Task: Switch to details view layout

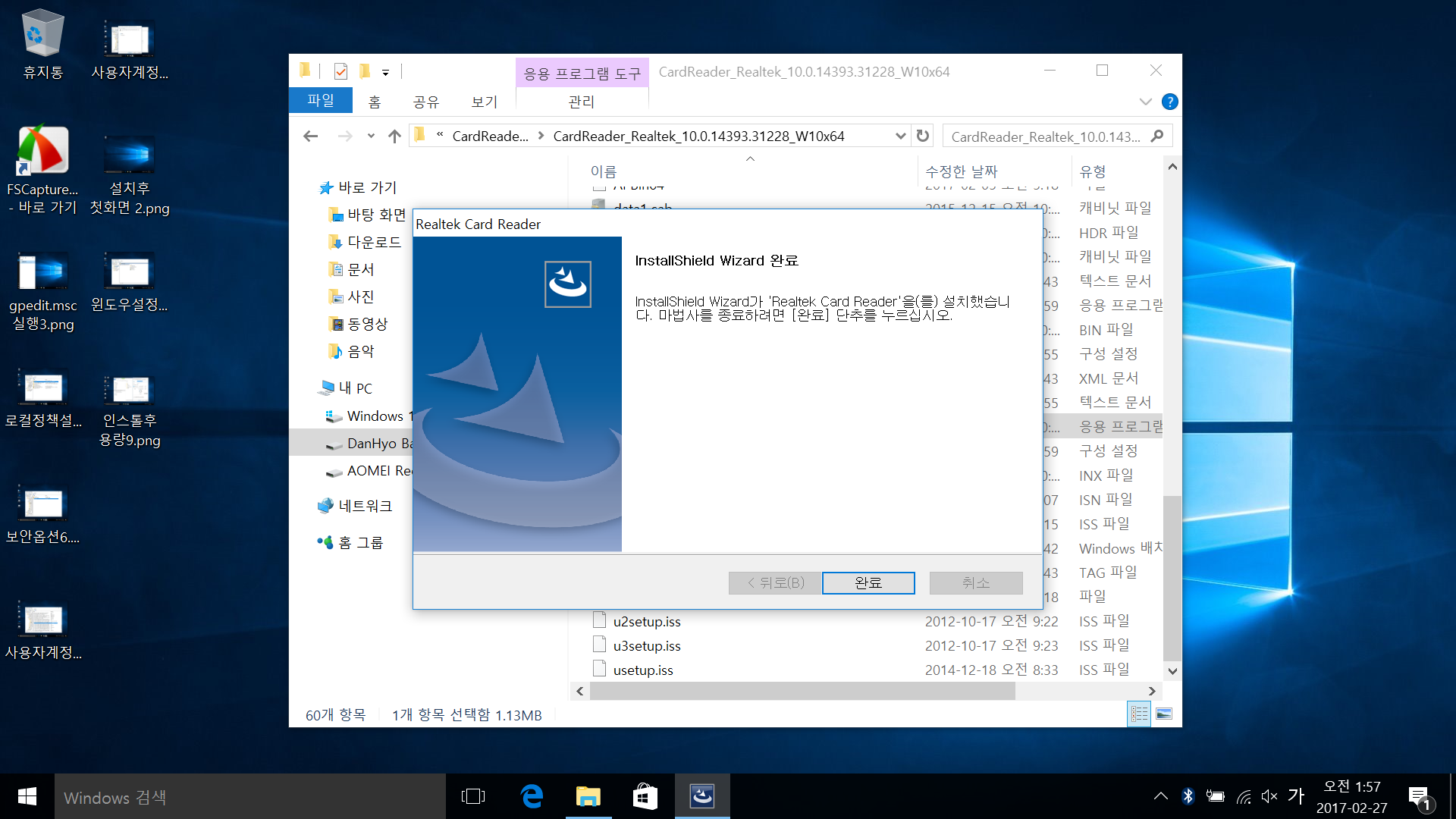Action: (x=1139, y=714)
